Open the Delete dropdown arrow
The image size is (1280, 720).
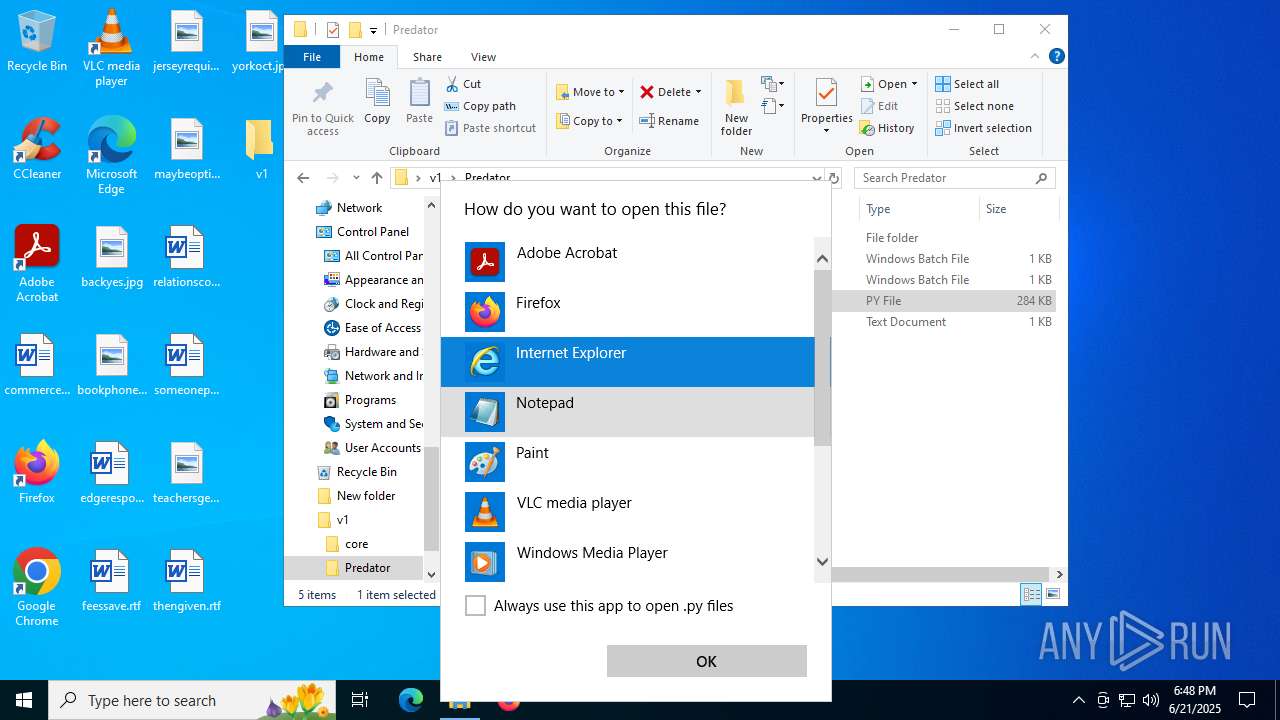tap(698, 92)
